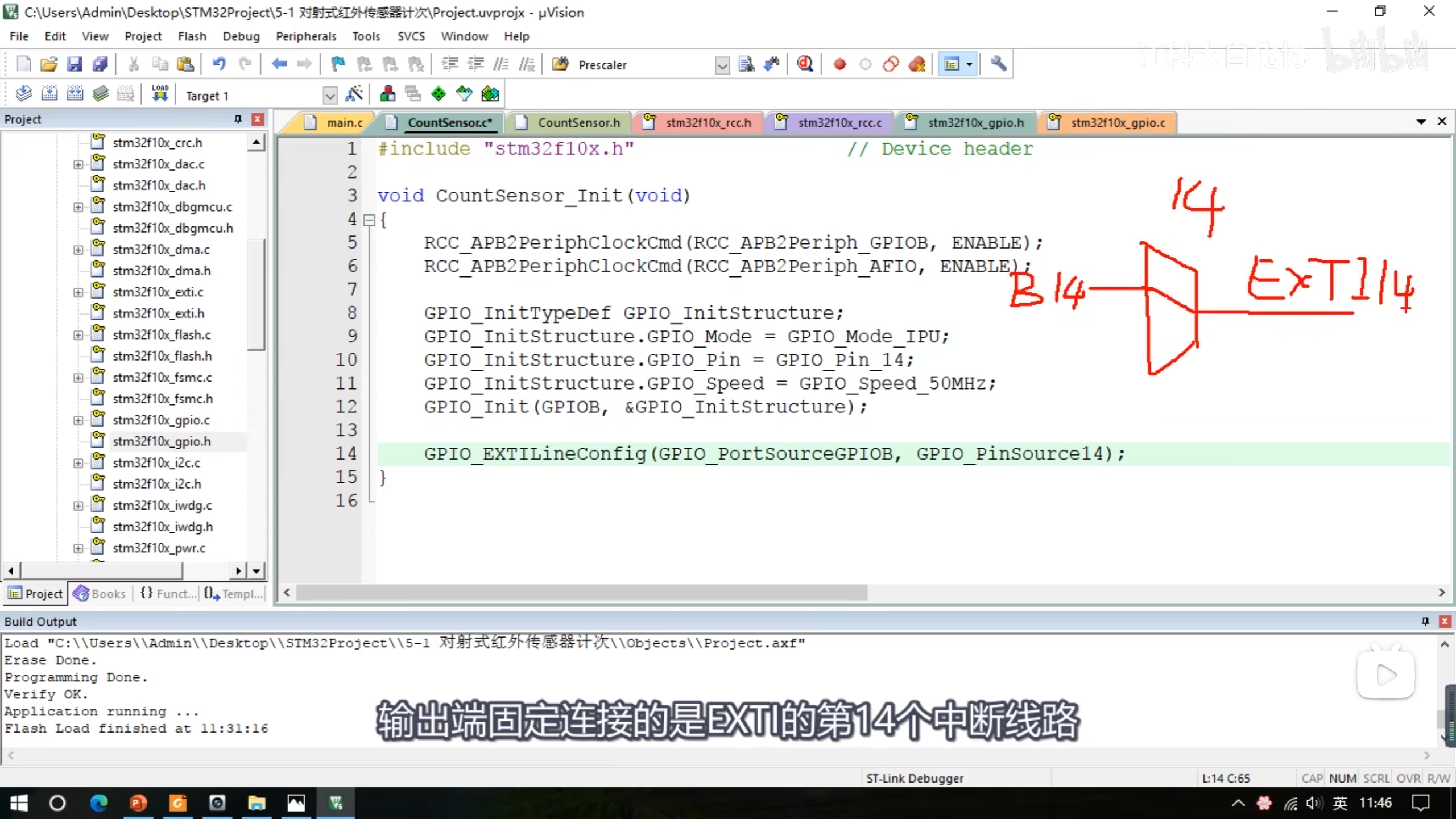Toggle the Project window pin icon

[x=238, y=119]
